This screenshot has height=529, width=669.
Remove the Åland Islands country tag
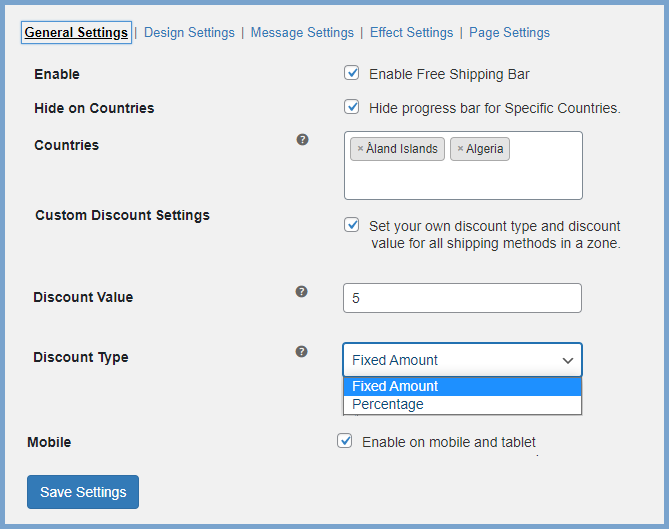click(360, 149)
